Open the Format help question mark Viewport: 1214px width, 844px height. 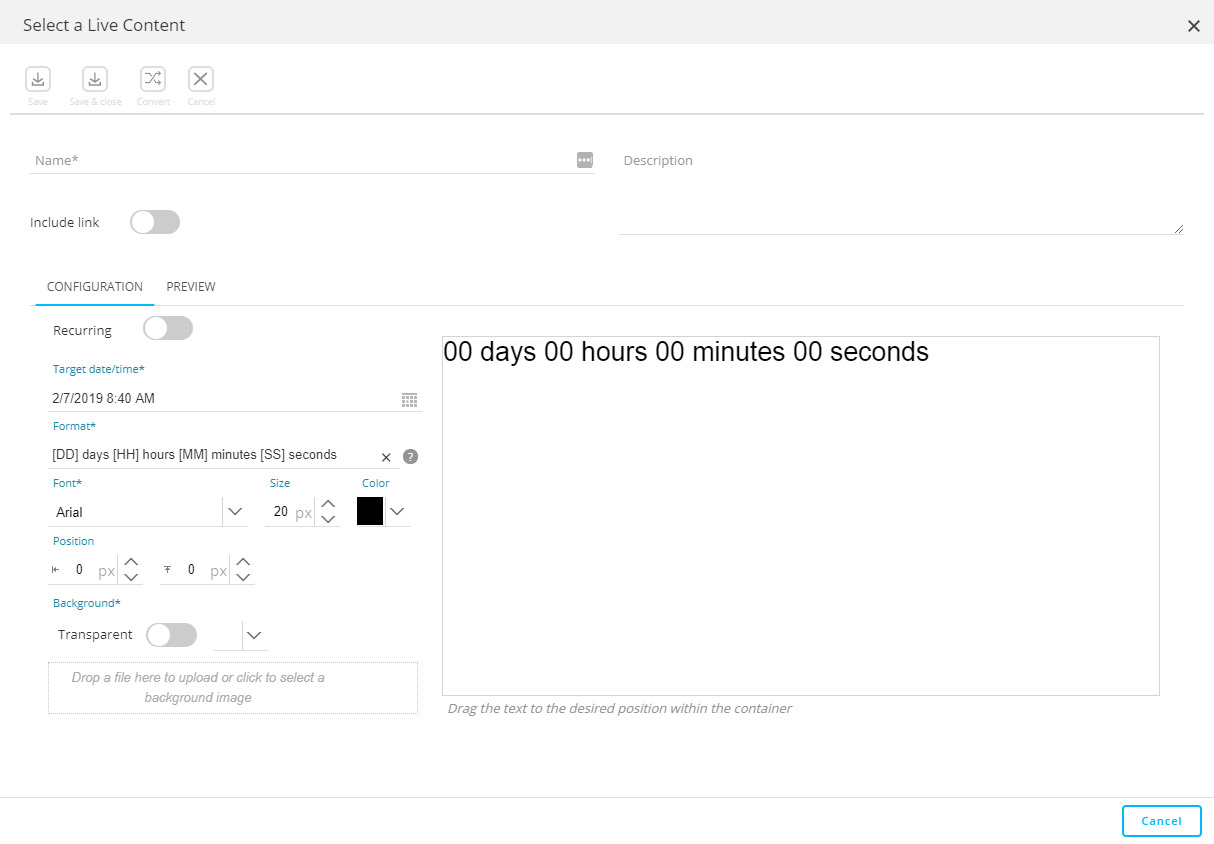coord(410,457)
